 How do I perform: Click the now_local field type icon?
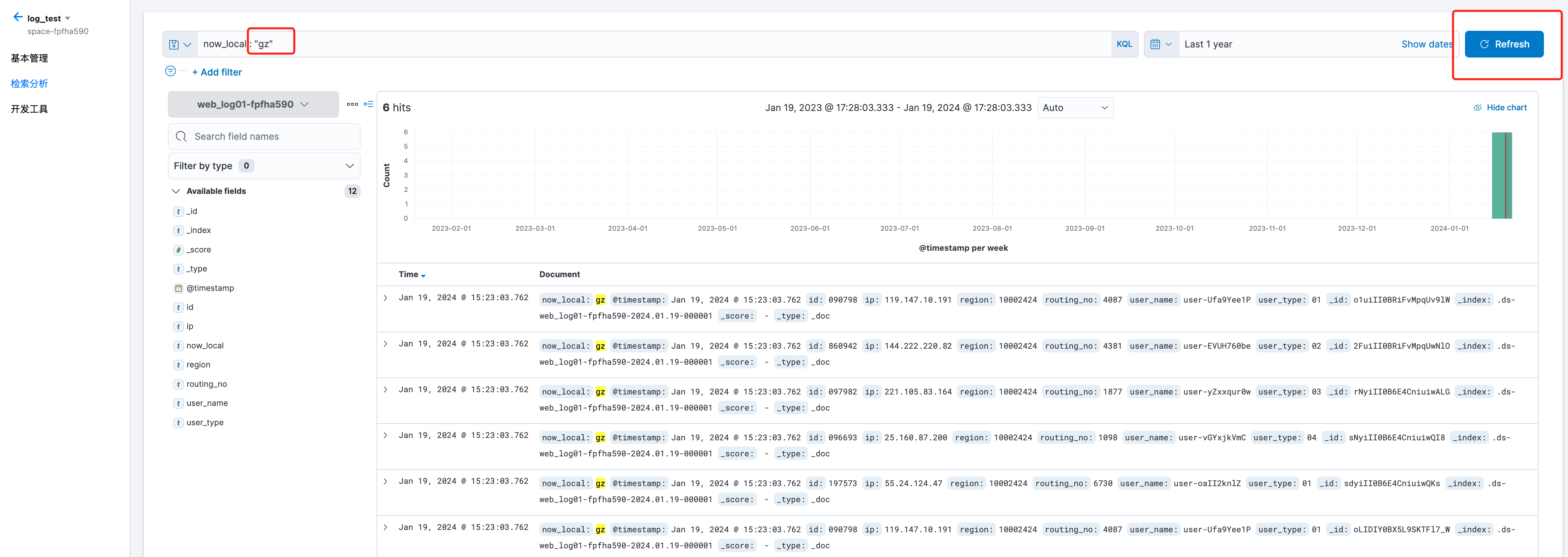[x=178, y=346]
